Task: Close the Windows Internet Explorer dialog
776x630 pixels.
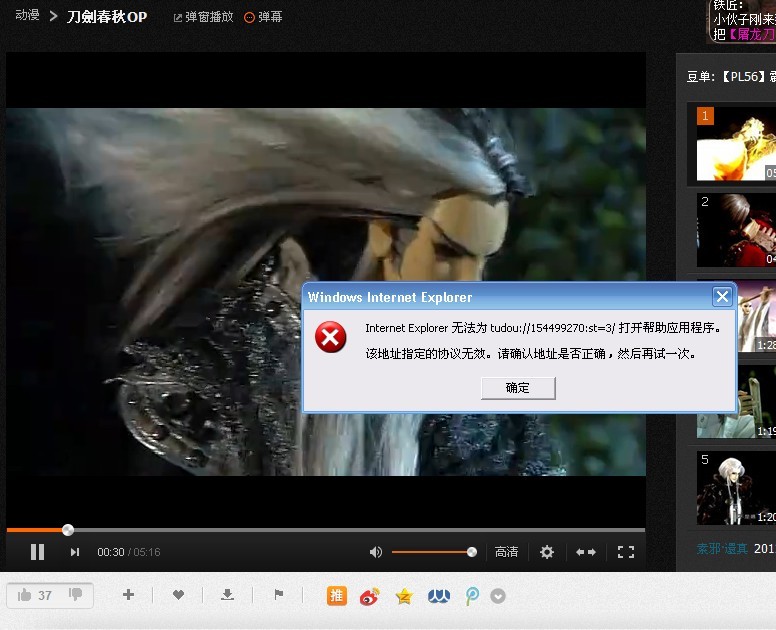Action: tap(722, 297)
